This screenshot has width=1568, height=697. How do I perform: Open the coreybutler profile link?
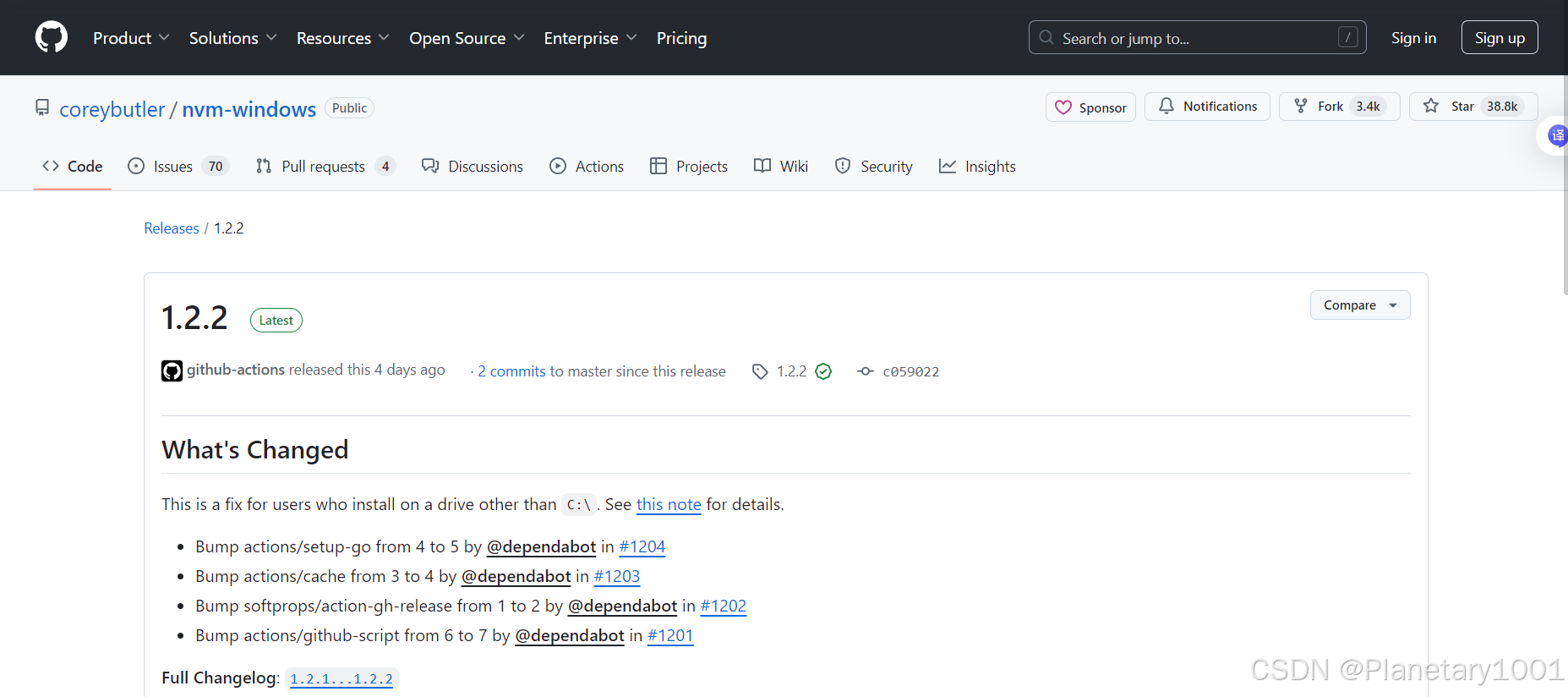click(112, 109)
